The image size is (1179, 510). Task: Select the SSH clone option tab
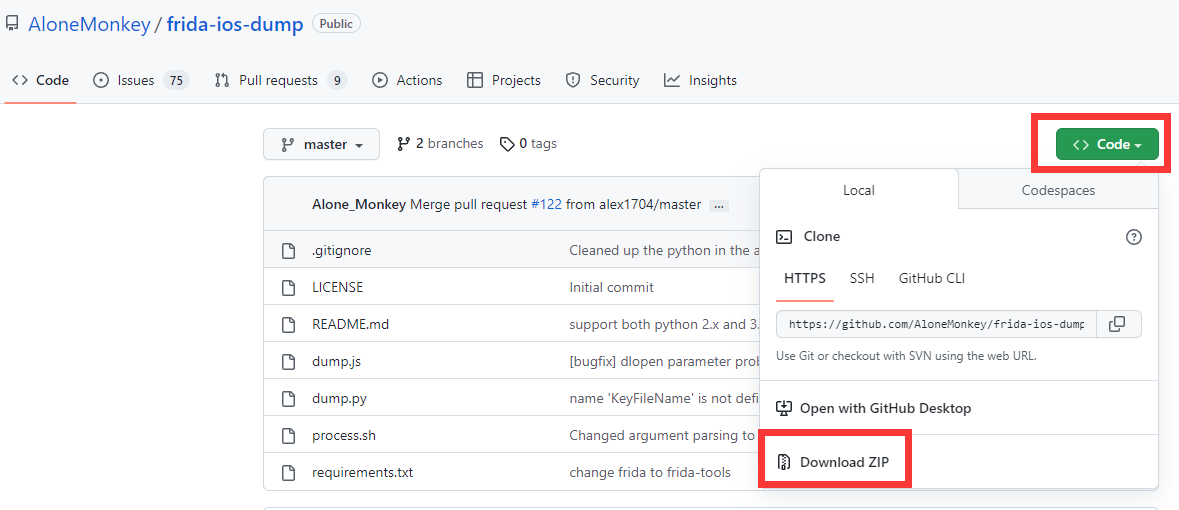point(862,279)
